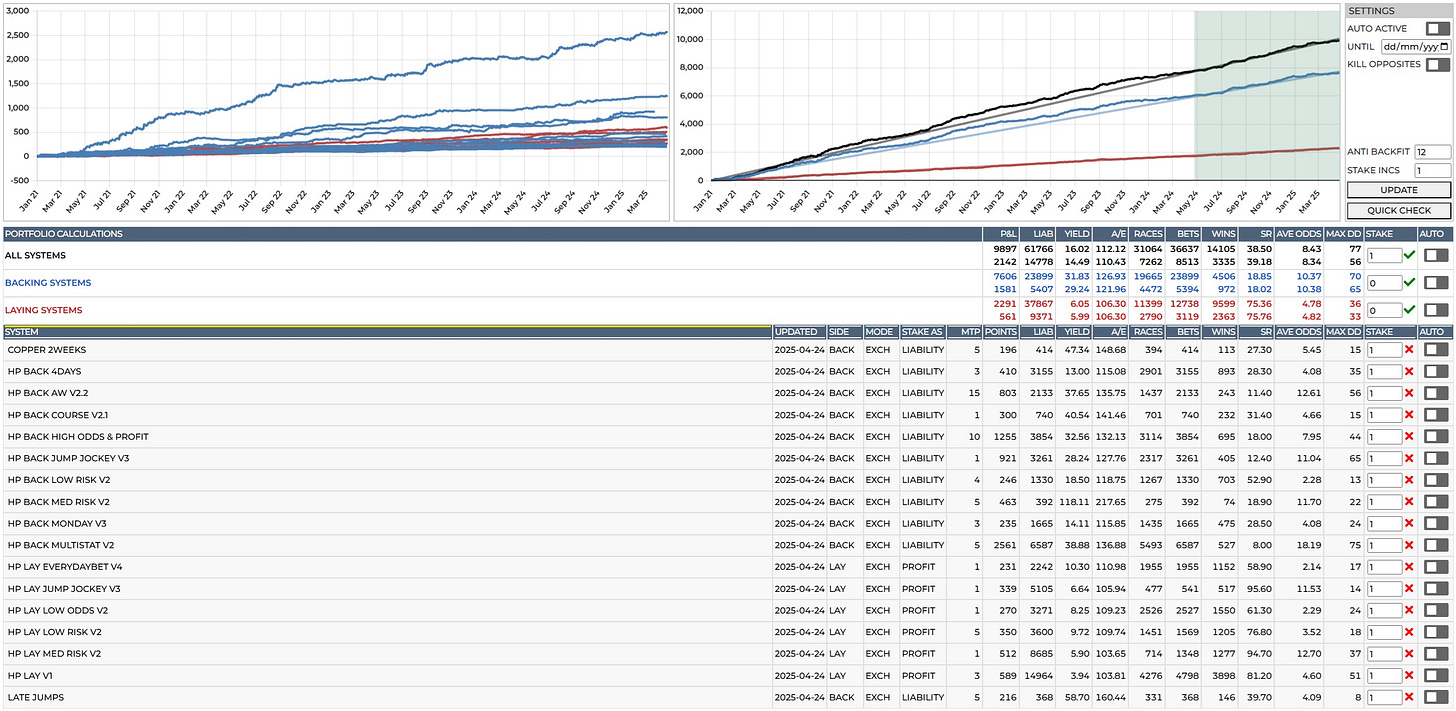Click the red X for HP BACK COURSE V2.1
The image size is (1456, 711).
(x=1409, y=415)
